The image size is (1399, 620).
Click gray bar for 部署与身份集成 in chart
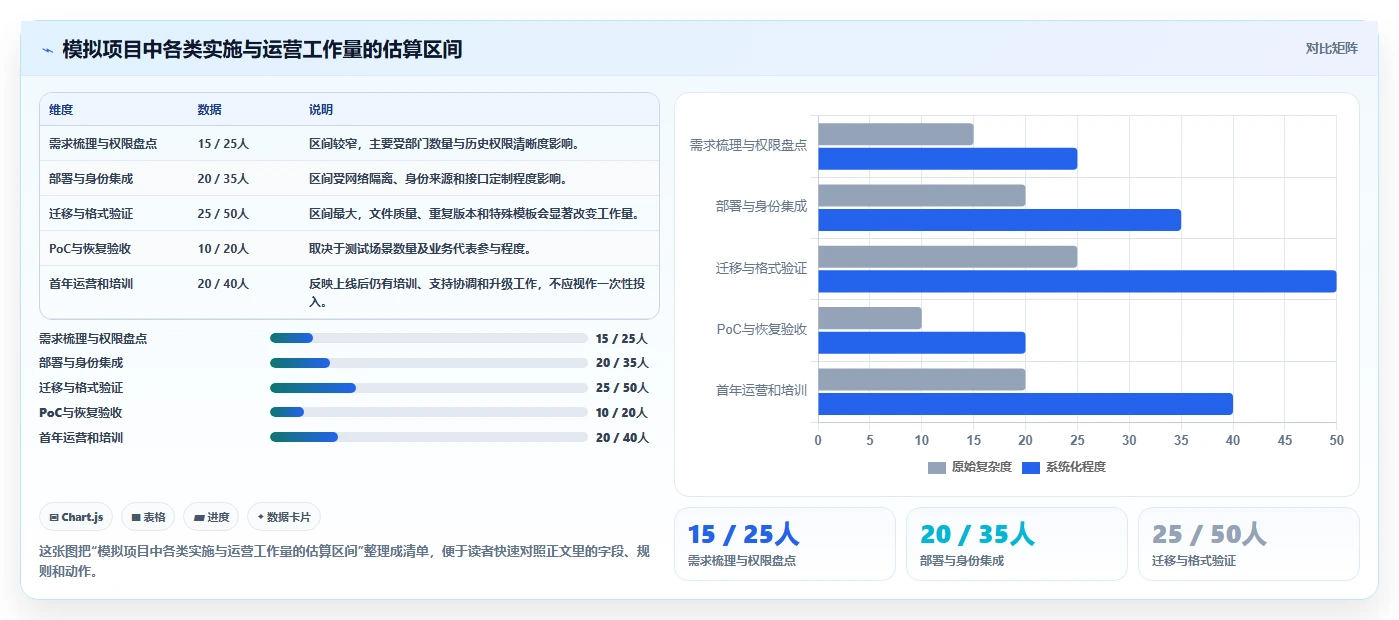coord(922,195)
